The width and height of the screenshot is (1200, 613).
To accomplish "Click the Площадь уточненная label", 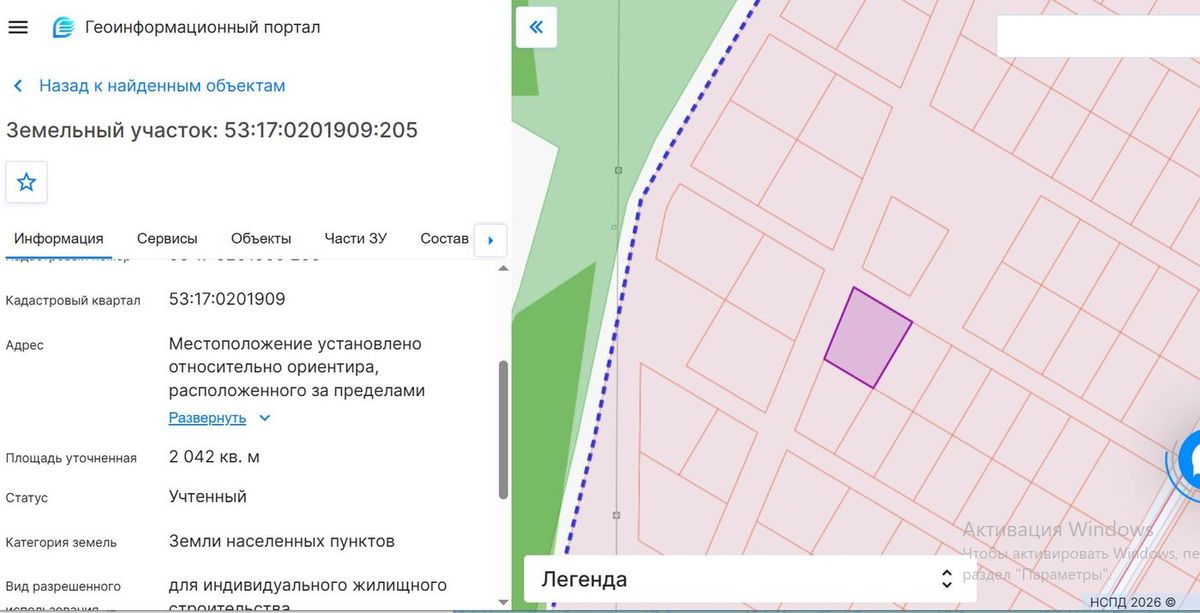I will 71,458.
